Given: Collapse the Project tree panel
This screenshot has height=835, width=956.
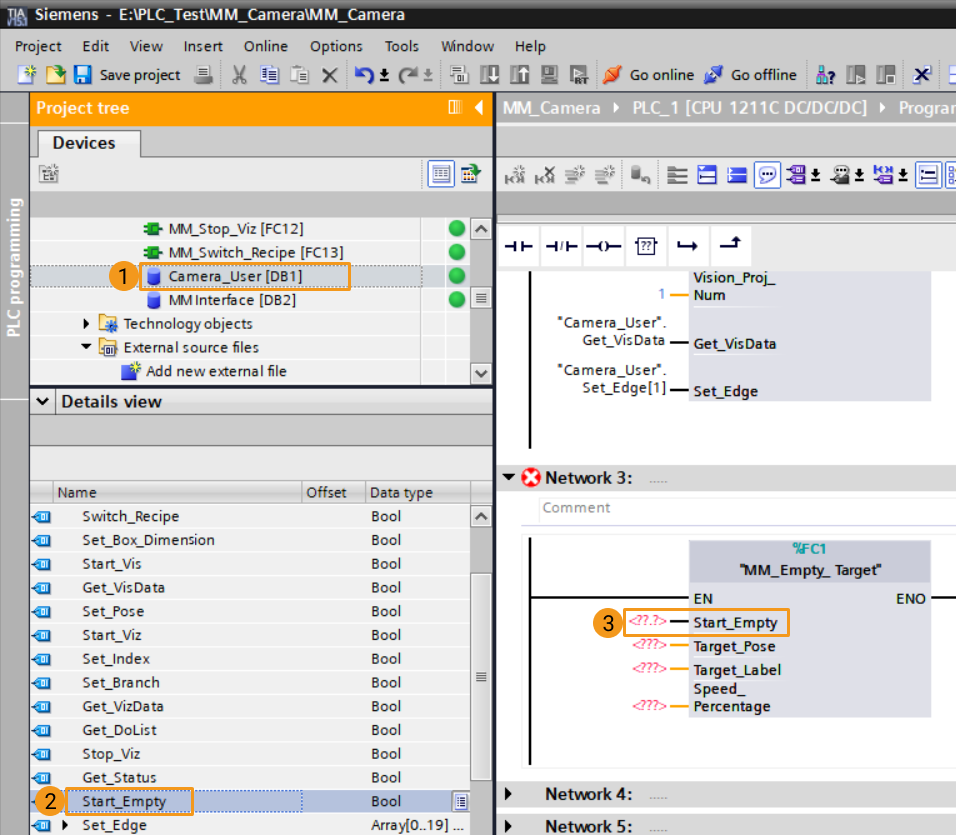Looking at the screenshot, I should 479,108.
